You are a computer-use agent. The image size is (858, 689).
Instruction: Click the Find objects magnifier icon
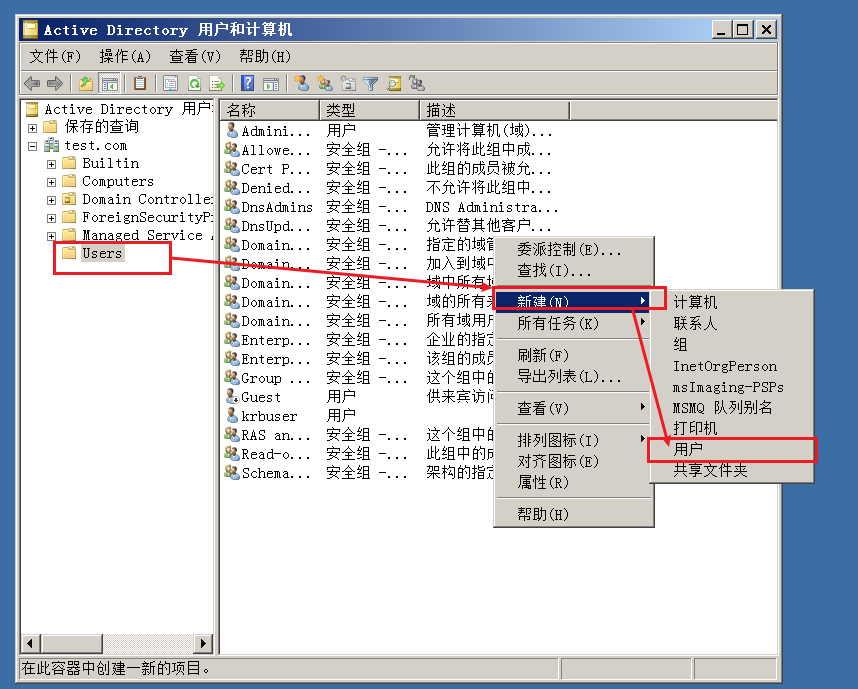coord(394,84)
